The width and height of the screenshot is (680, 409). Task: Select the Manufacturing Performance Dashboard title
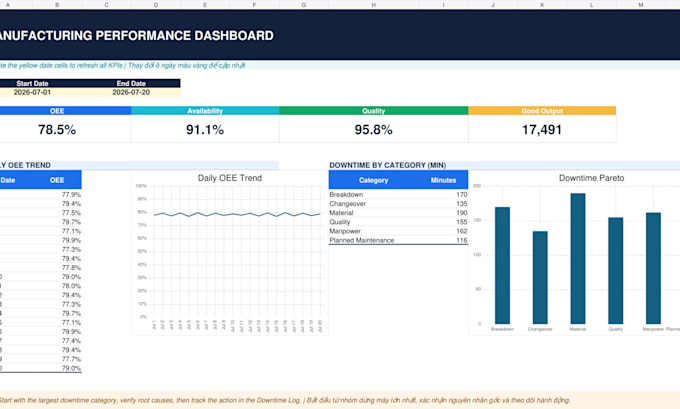click(x=137, y=36)
